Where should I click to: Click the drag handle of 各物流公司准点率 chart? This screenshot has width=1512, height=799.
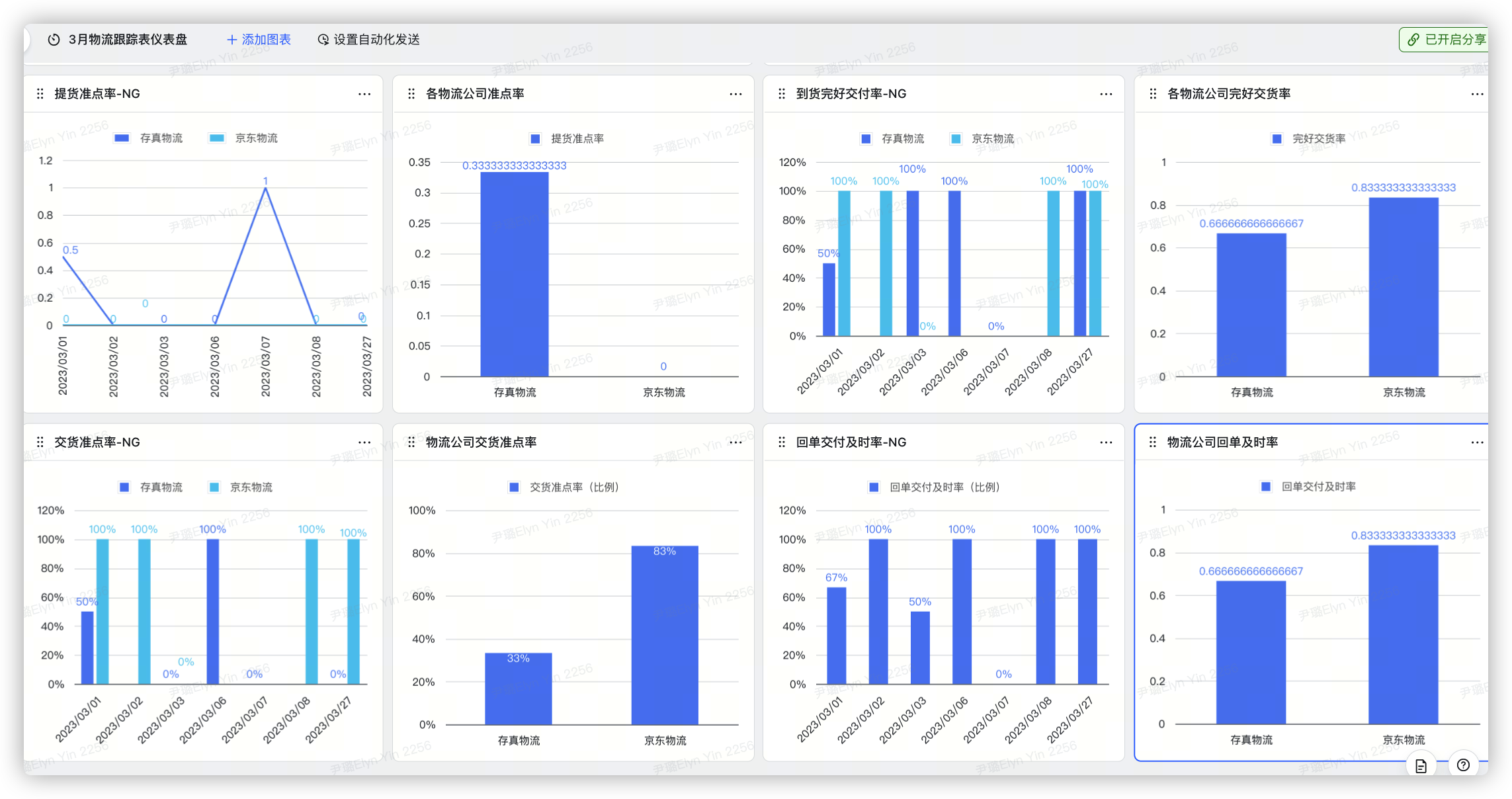coord(411,94)
